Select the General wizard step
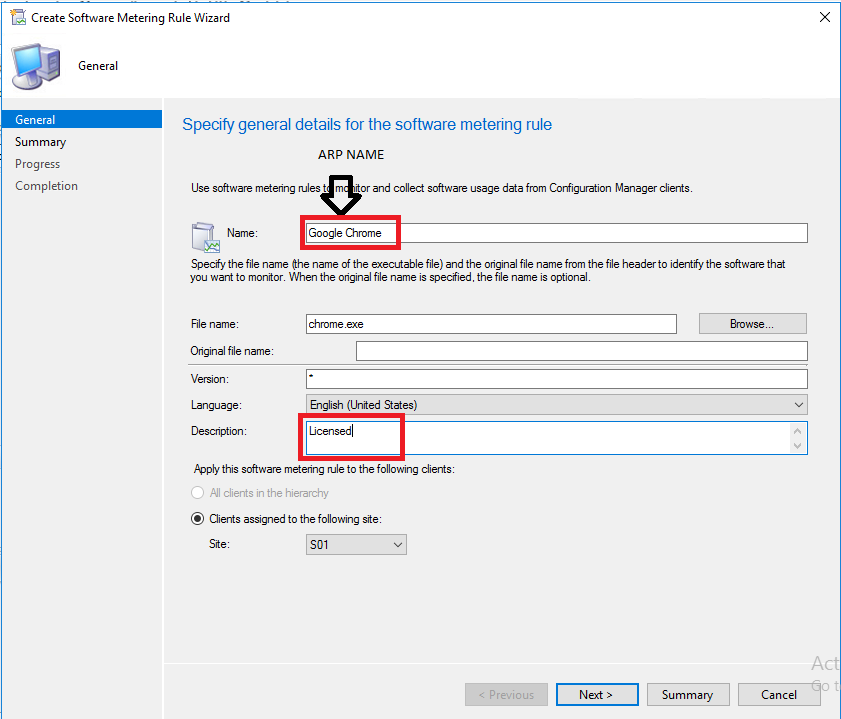 [x=82, y=119]
